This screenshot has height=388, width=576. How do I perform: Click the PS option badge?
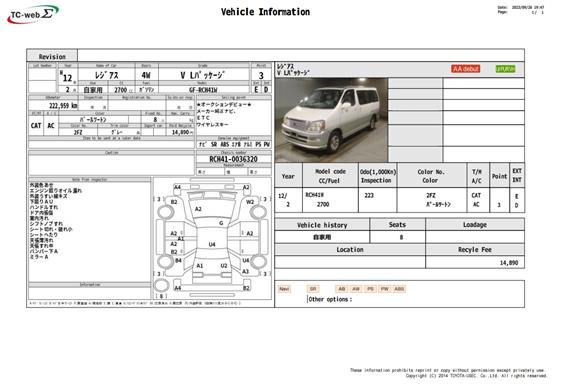pyautogui.click(x=370, y=289)
